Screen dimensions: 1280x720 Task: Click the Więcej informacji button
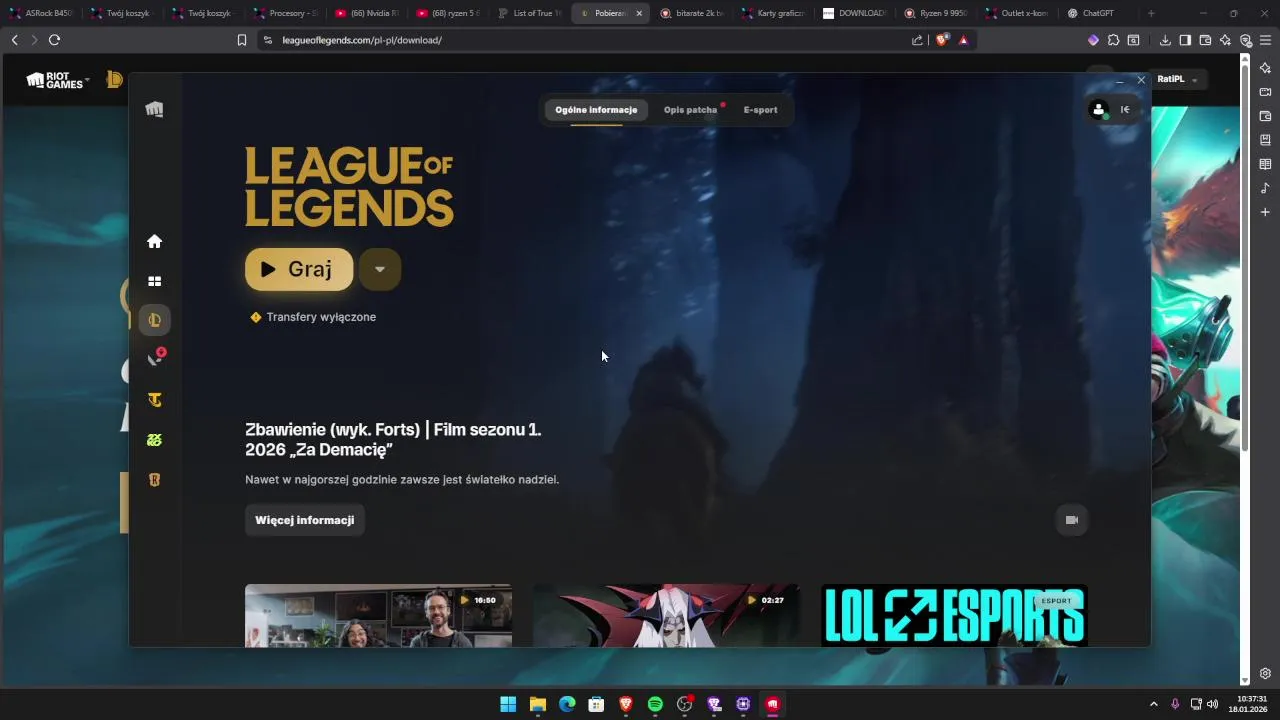point(305,520)
